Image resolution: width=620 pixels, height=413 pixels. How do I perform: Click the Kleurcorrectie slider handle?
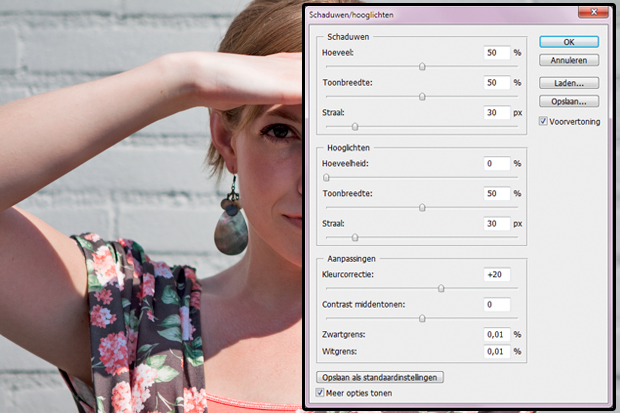(x=441, y=288)
